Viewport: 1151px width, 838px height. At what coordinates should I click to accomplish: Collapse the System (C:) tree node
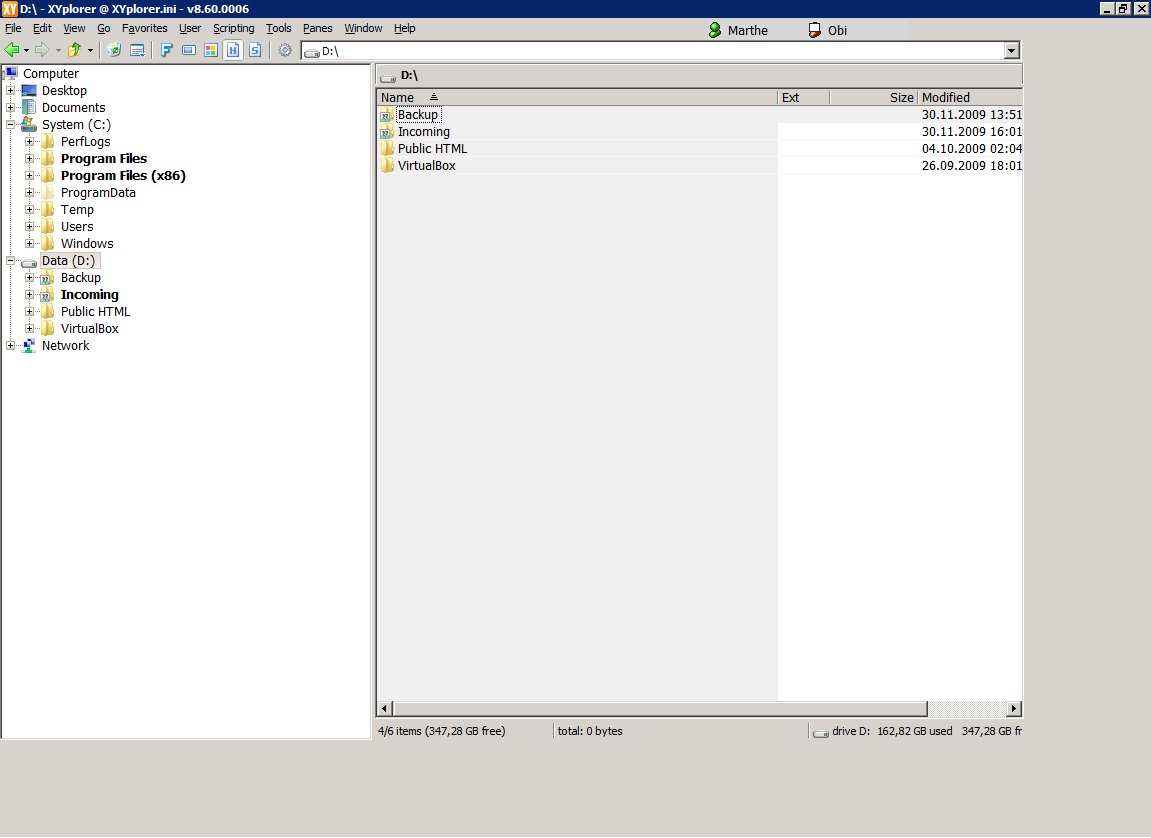(x=10, y=124)
